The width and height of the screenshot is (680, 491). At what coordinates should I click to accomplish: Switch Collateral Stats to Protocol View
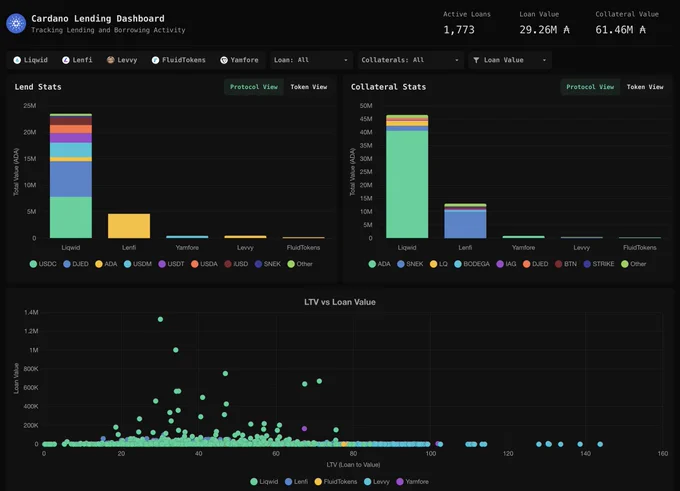click(x=590, y=87)
